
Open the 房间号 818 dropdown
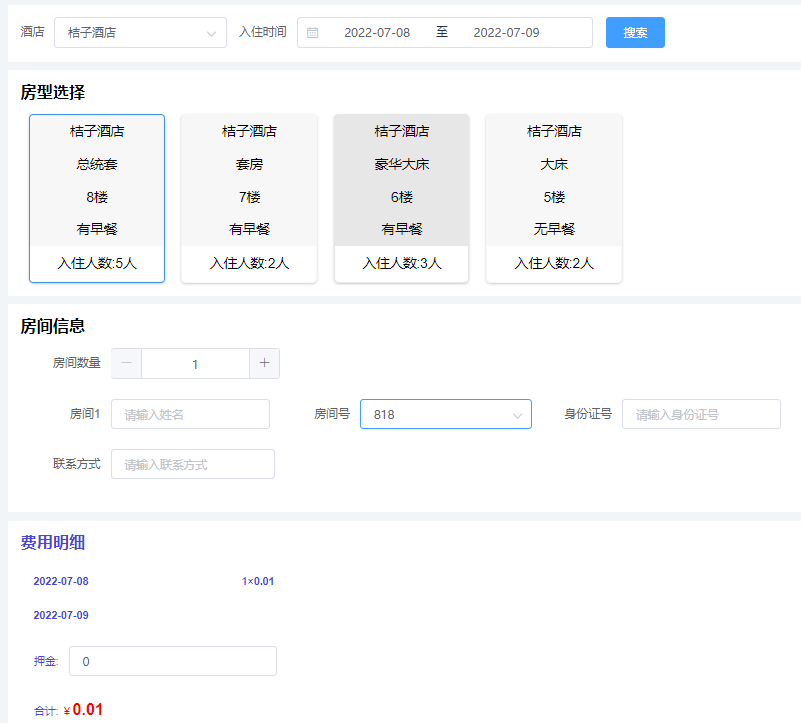tap(445, 414)
